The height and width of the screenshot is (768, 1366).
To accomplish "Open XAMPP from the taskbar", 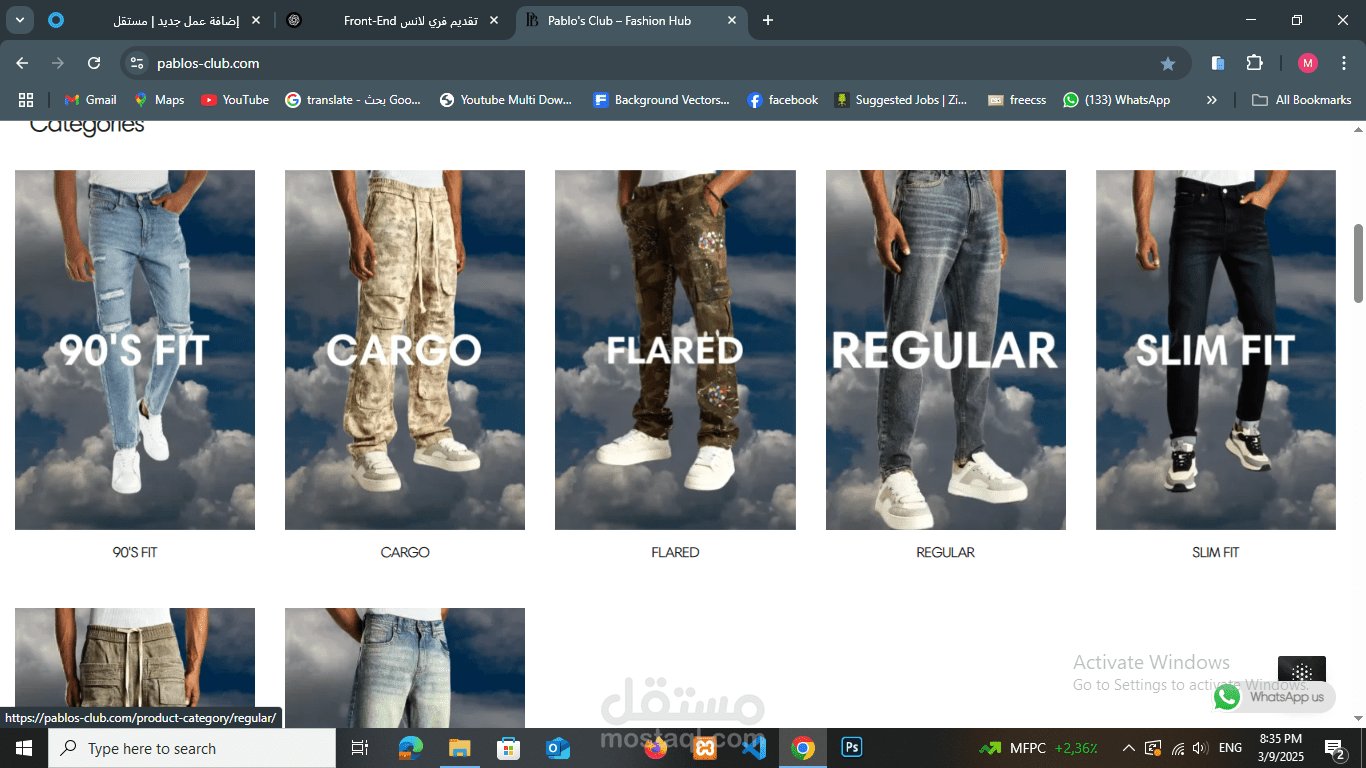I will tap(705, 748).
